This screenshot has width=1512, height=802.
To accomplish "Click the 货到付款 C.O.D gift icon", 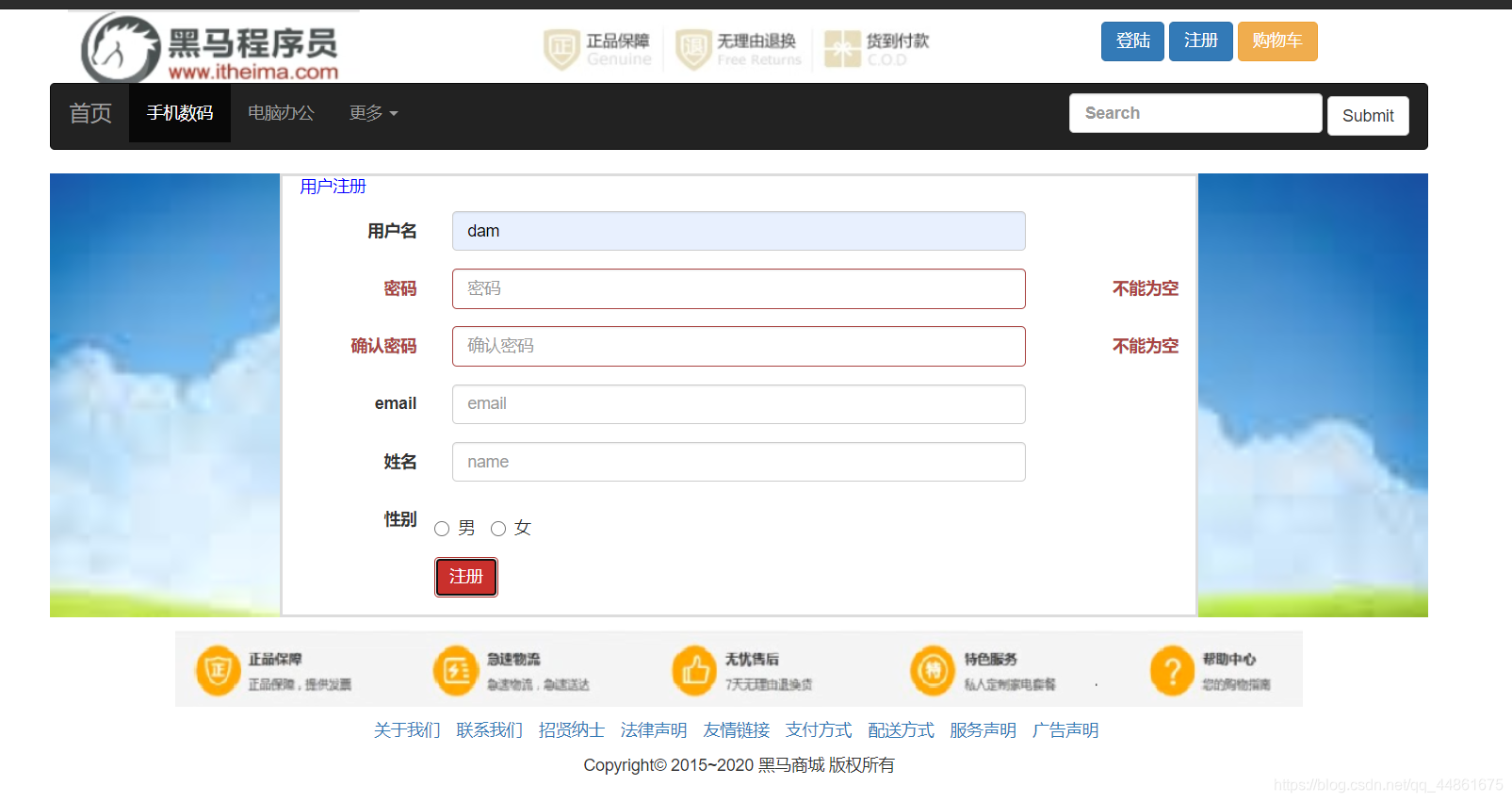I will 842,49.
